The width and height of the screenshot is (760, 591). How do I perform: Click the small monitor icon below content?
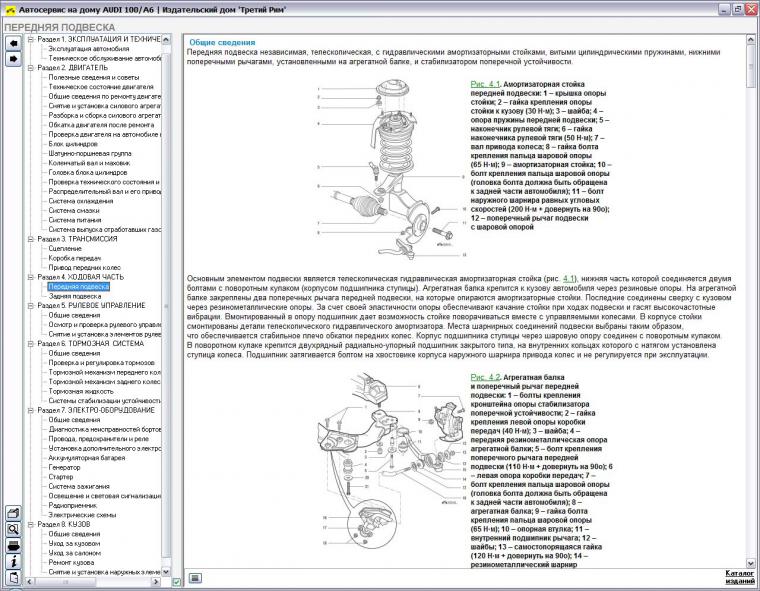pos(195,578)
